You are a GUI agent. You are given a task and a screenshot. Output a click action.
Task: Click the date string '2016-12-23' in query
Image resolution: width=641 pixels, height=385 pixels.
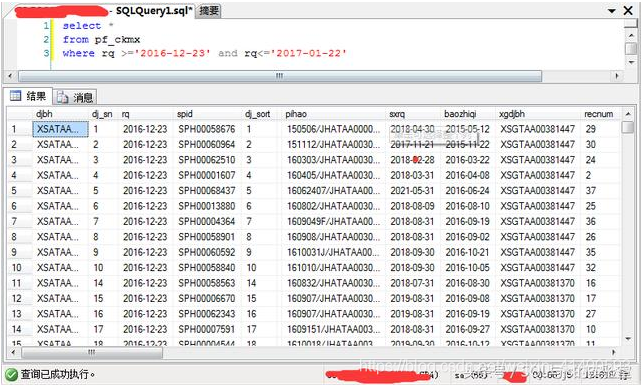coord(172,53)
